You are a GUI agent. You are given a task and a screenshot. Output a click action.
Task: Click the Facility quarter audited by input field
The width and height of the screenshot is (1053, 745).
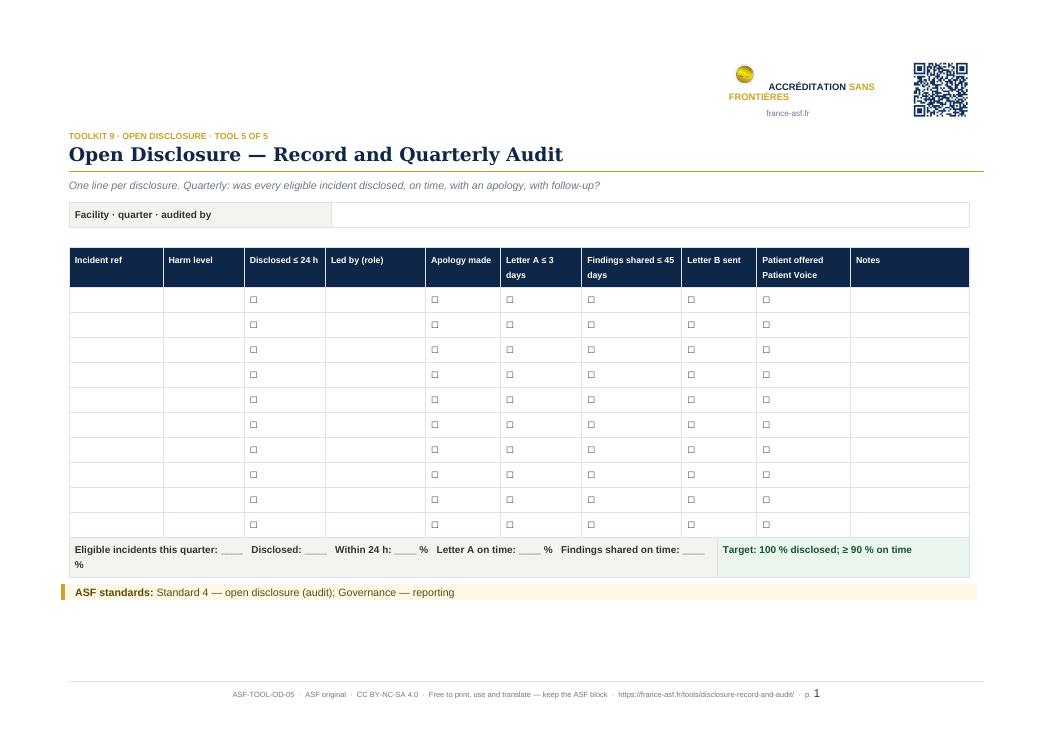650,215
